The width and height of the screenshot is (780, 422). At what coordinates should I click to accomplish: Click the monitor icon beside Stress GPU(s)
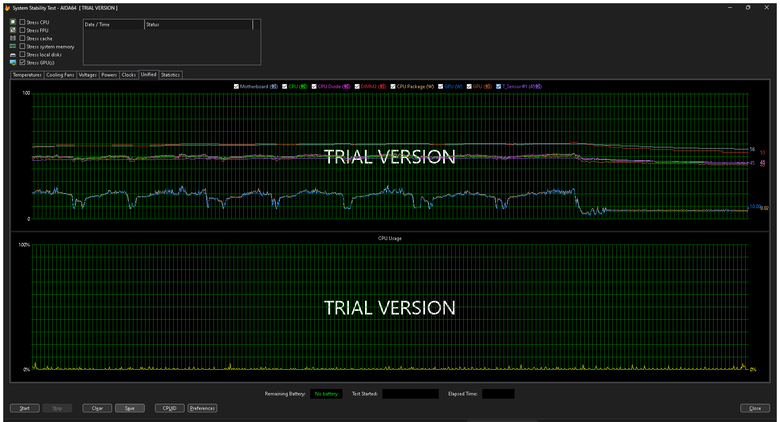[13, 62]
